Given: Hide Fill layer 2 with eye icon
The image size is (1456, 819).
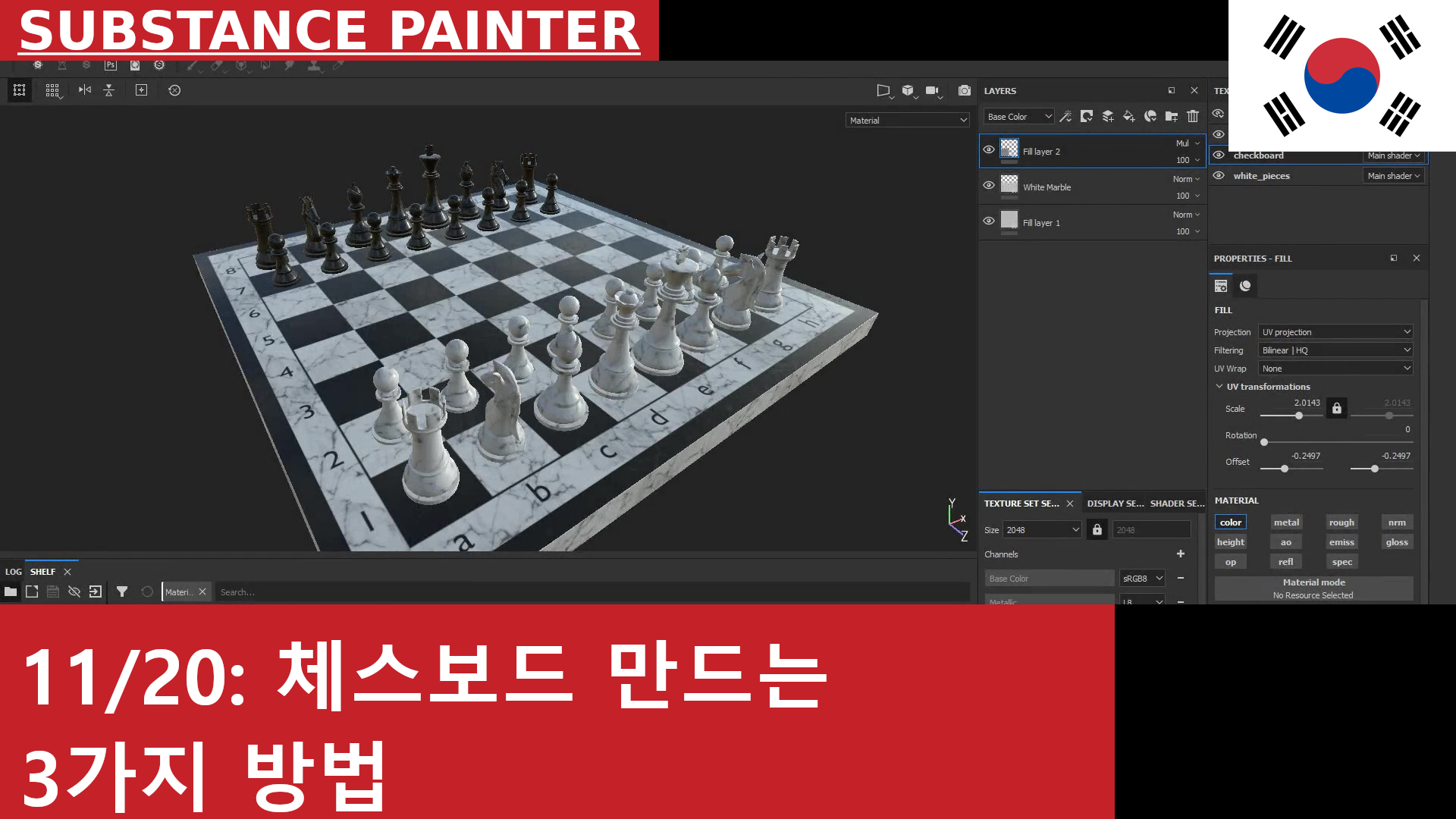Looking at the screenshot, I should pos(989,149).
